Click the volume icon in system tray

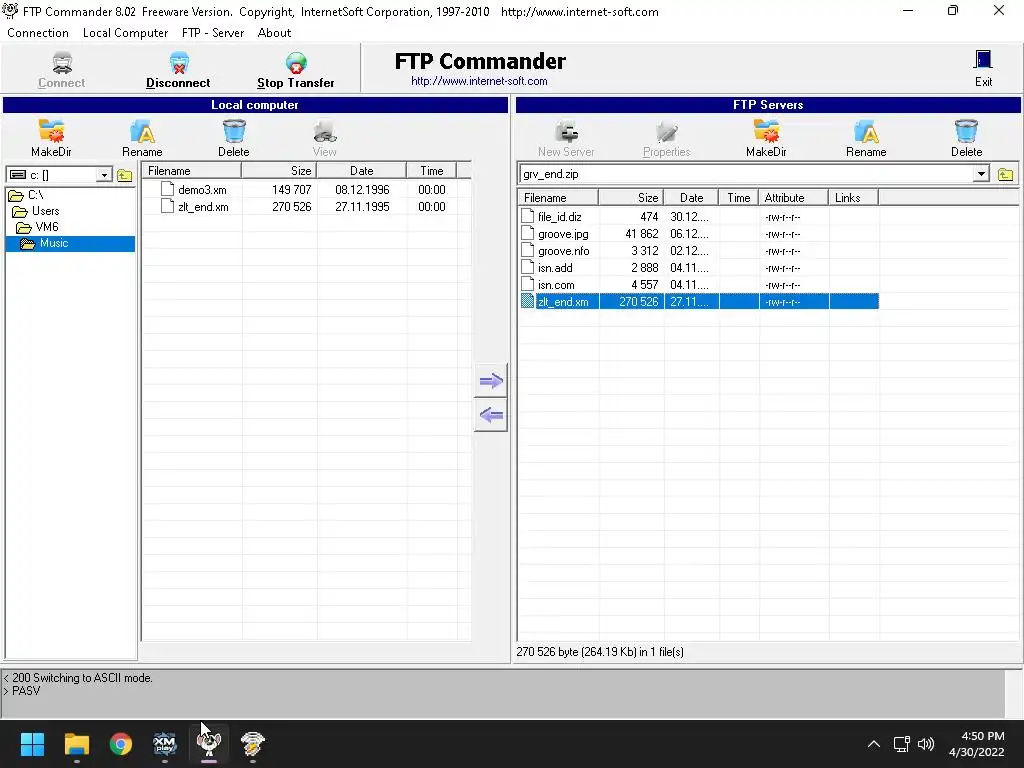click(x=926, y=744)
